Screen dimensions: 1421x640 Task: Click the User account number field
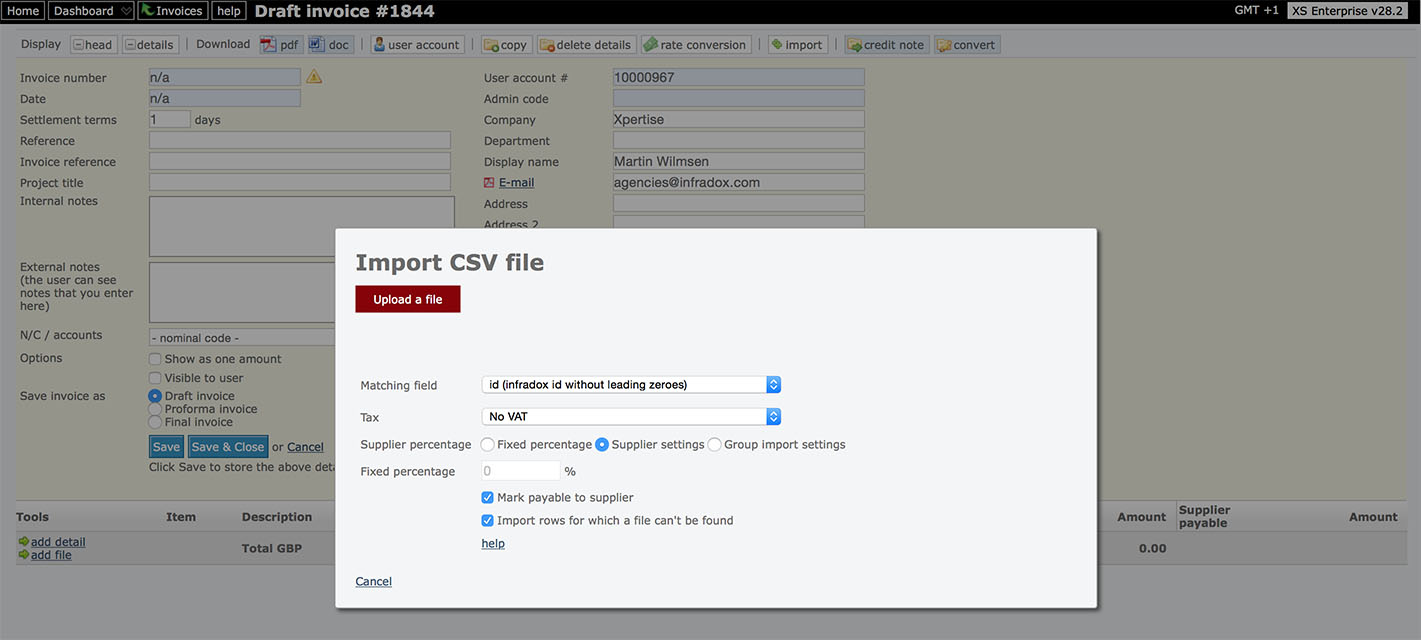click(x=739, y=77)
